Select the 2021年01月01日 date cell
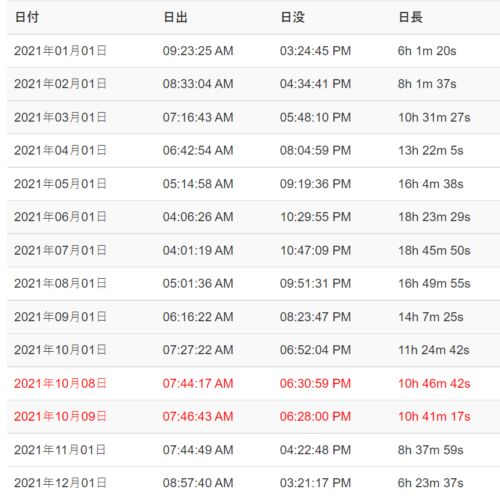The width and height of the screenshot is (500, 504). tap(60, 51)
